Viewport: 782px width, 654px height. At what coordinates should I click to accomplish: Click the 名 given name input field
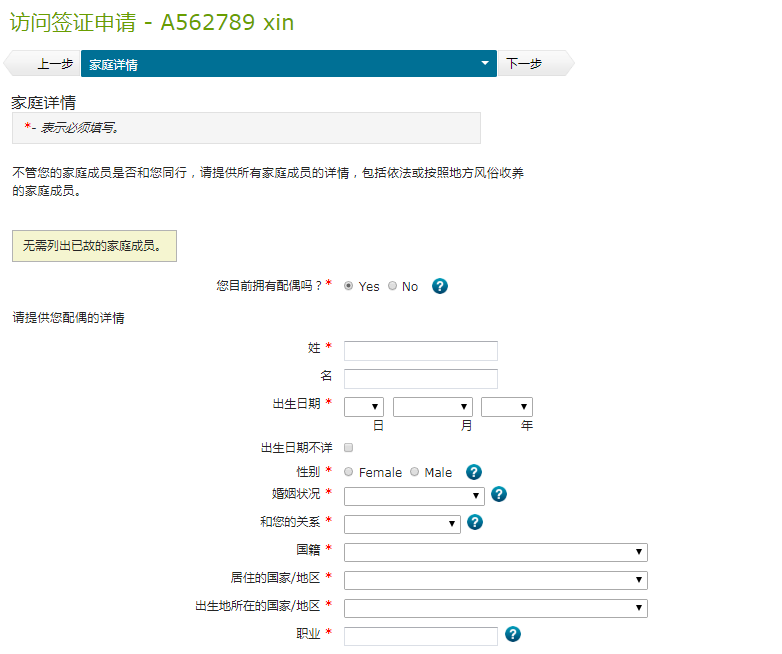(420, 379)
